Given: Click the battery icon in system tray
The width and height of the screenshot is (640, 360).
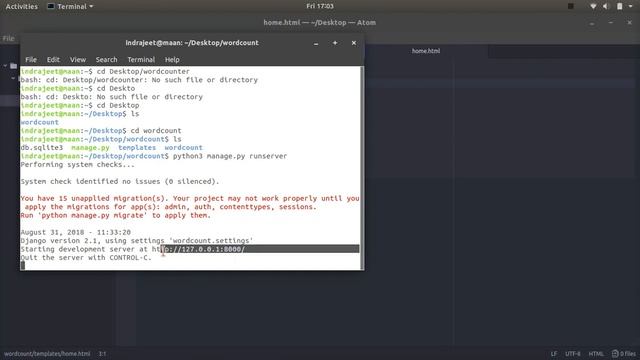Looking at the screenshot, I should pyautogui.click(x=619, y=6).
